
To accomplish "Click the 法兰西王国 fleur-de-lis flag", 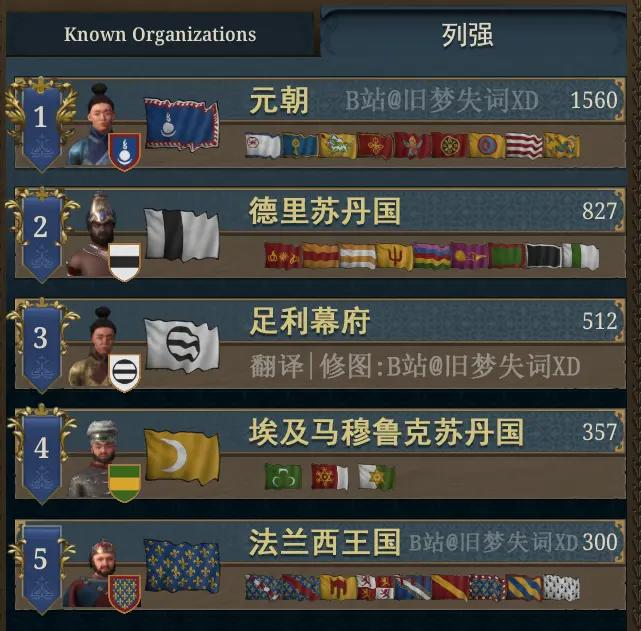I will tap(182, 566).
